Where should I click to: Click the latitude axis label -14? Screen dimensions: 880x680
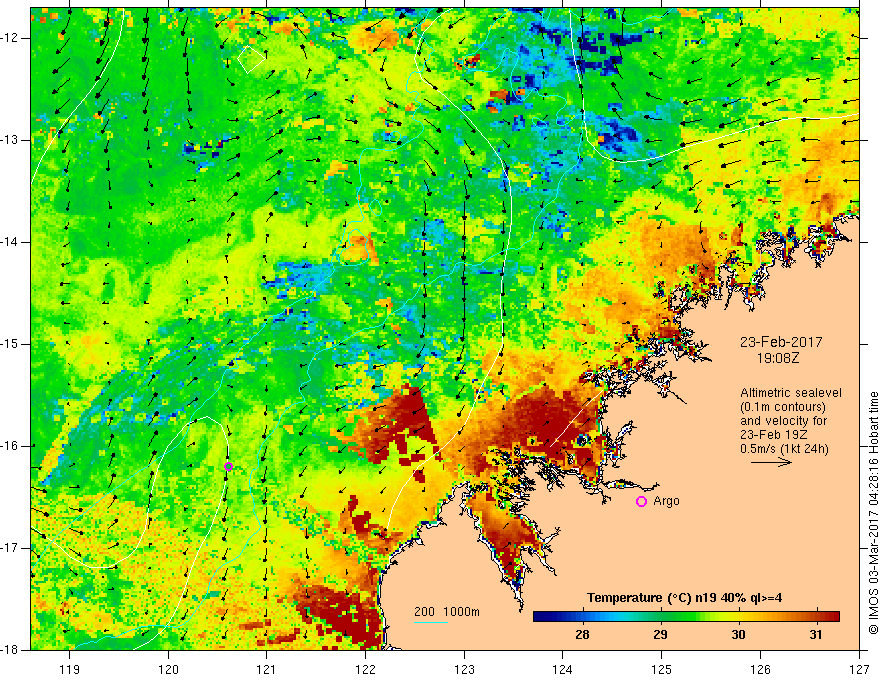click(x=10, y=242)
